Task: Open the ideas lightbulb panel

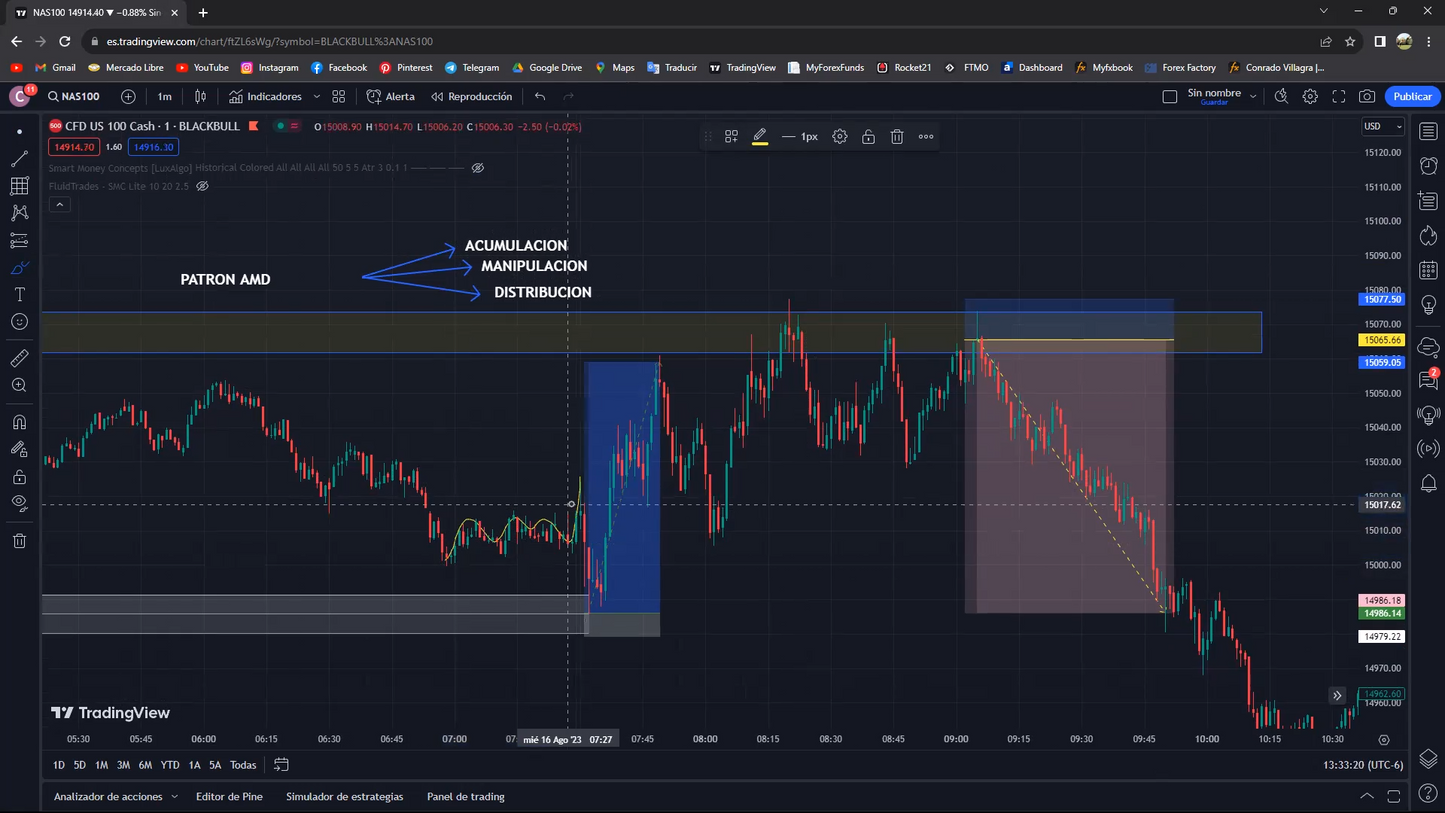Action: click(1428, 306)
